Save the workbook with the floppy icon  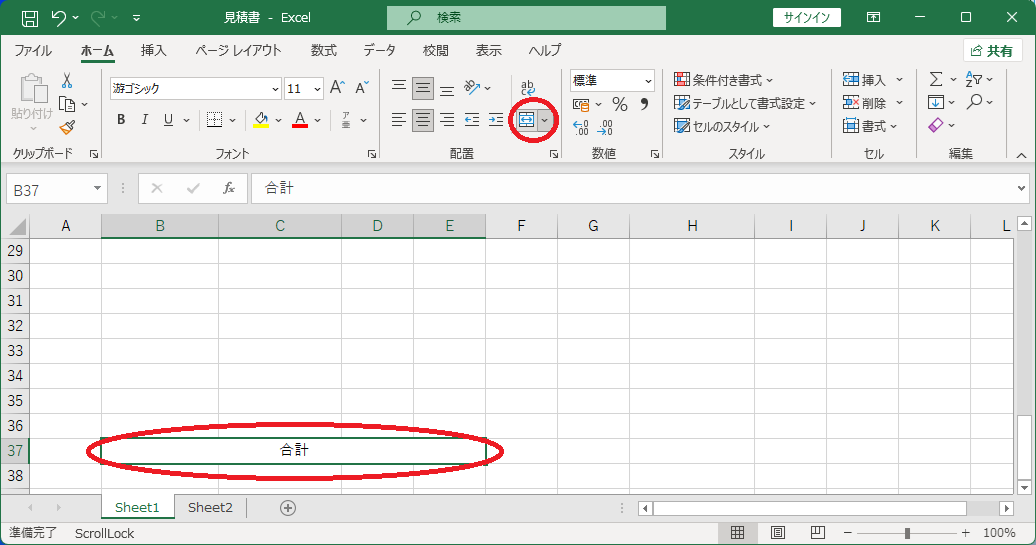(30, 18)
